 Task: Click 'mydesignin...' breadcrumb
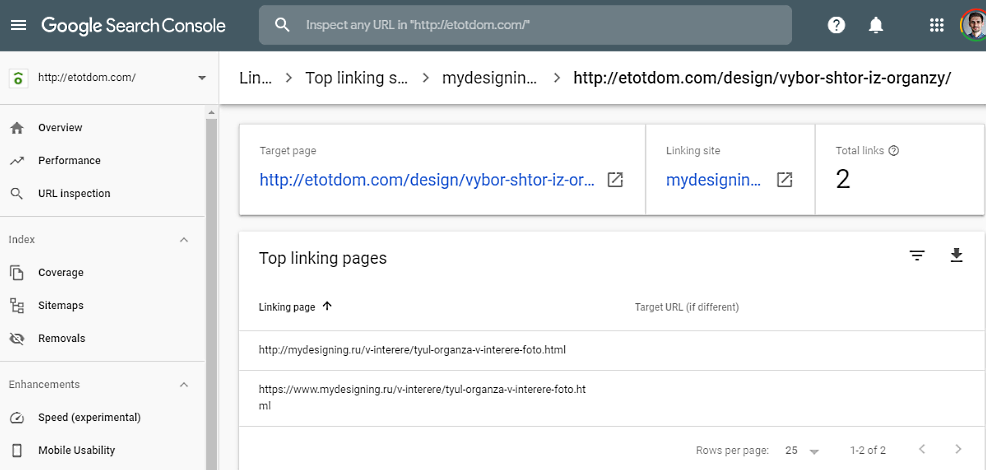click(x=490, y=78)
